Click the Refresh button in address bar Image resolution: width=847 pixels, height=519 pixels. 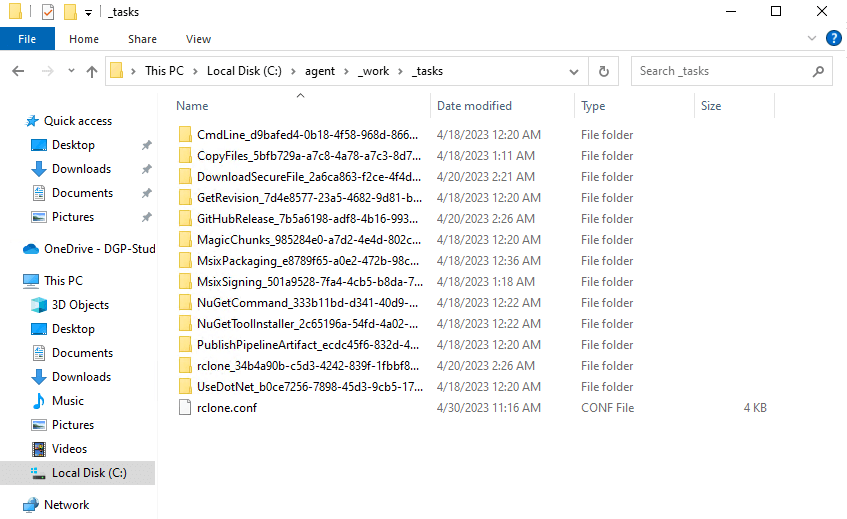pyautogui.click(x=603, y=72)
